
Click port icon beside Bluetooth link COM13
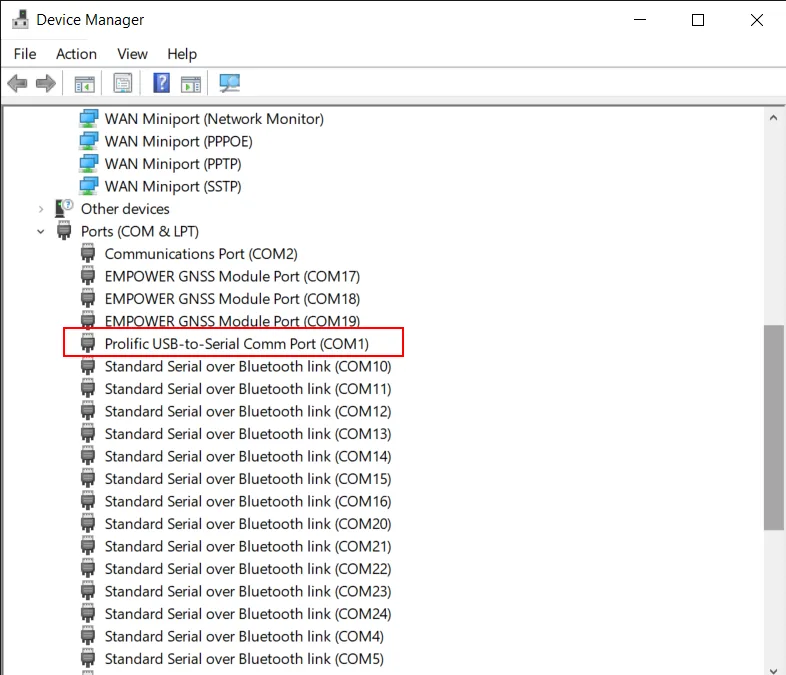pyautogui.click(x=88, y=434)
